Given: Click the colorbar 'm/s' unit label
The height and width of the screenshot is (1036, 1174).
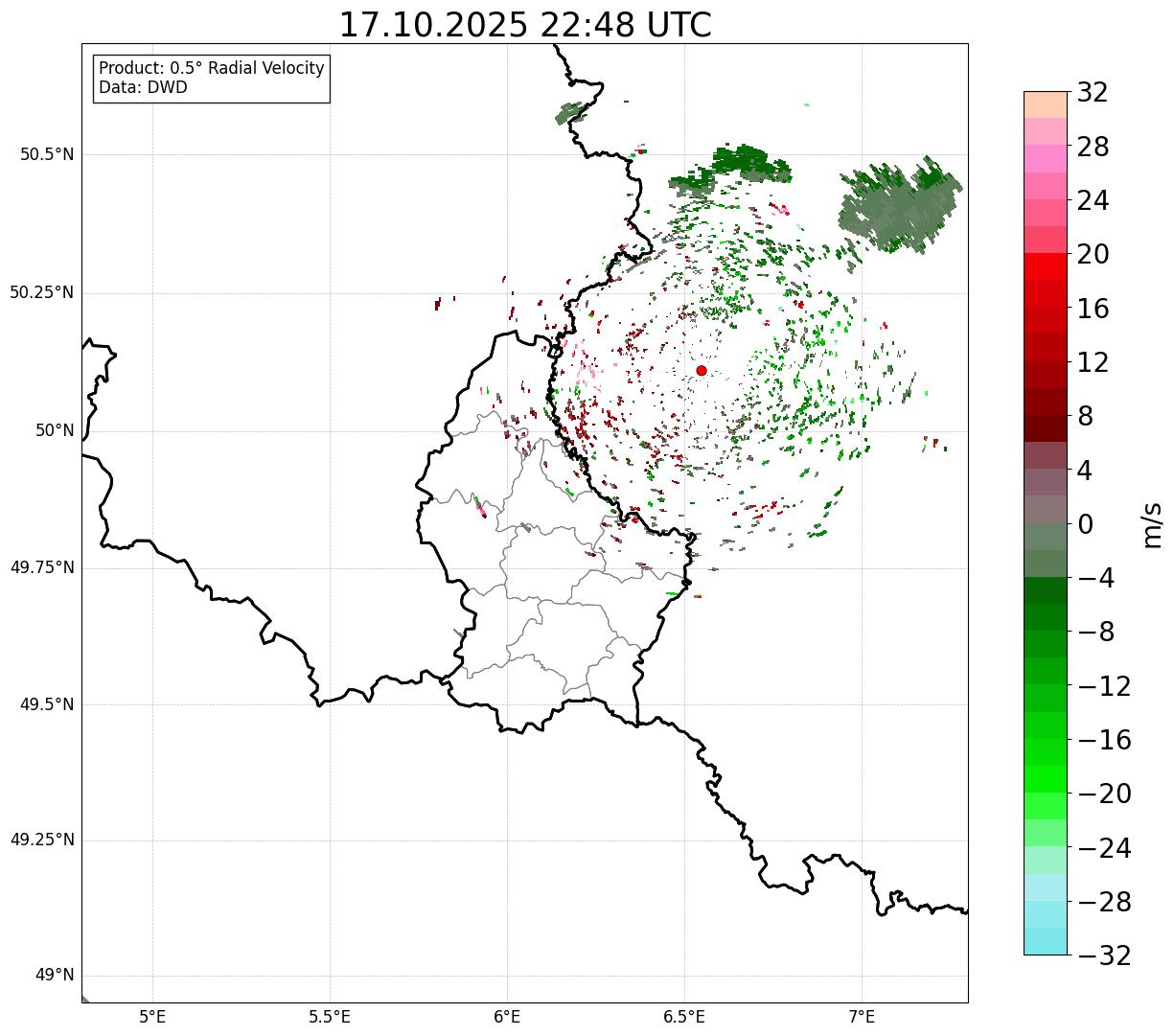Looking at the screenshot, I should tap(1152, 524).
